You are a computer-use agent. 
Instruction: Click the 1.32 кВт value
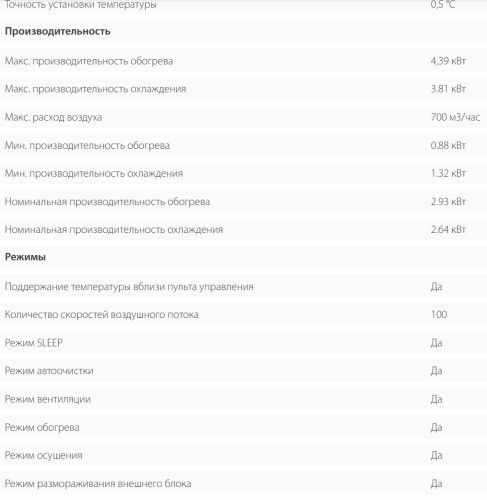[x=448, y=173]
